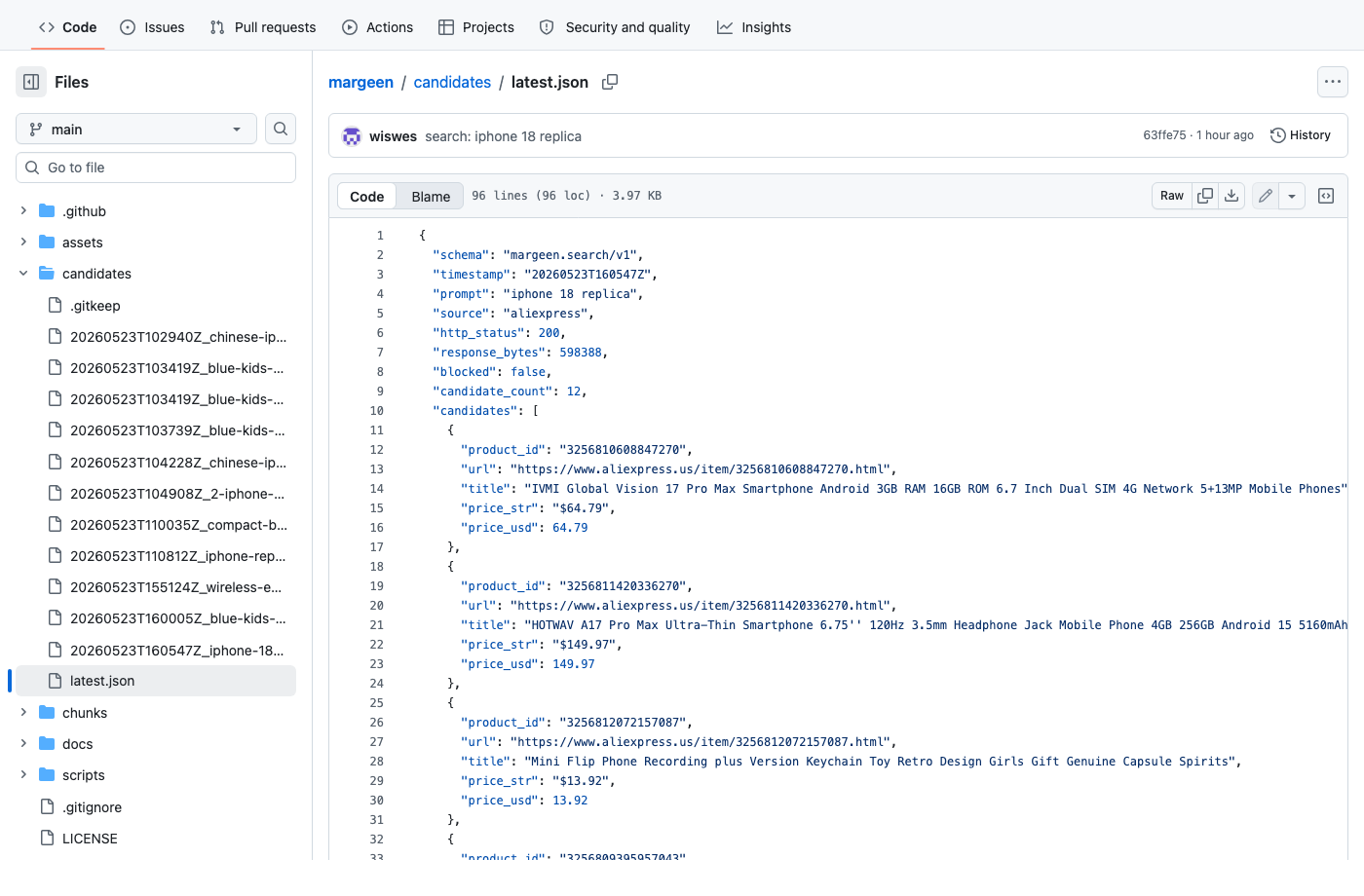Select the Code view toggle
The height and width of the screenshot is (896, 1364).
367,196
